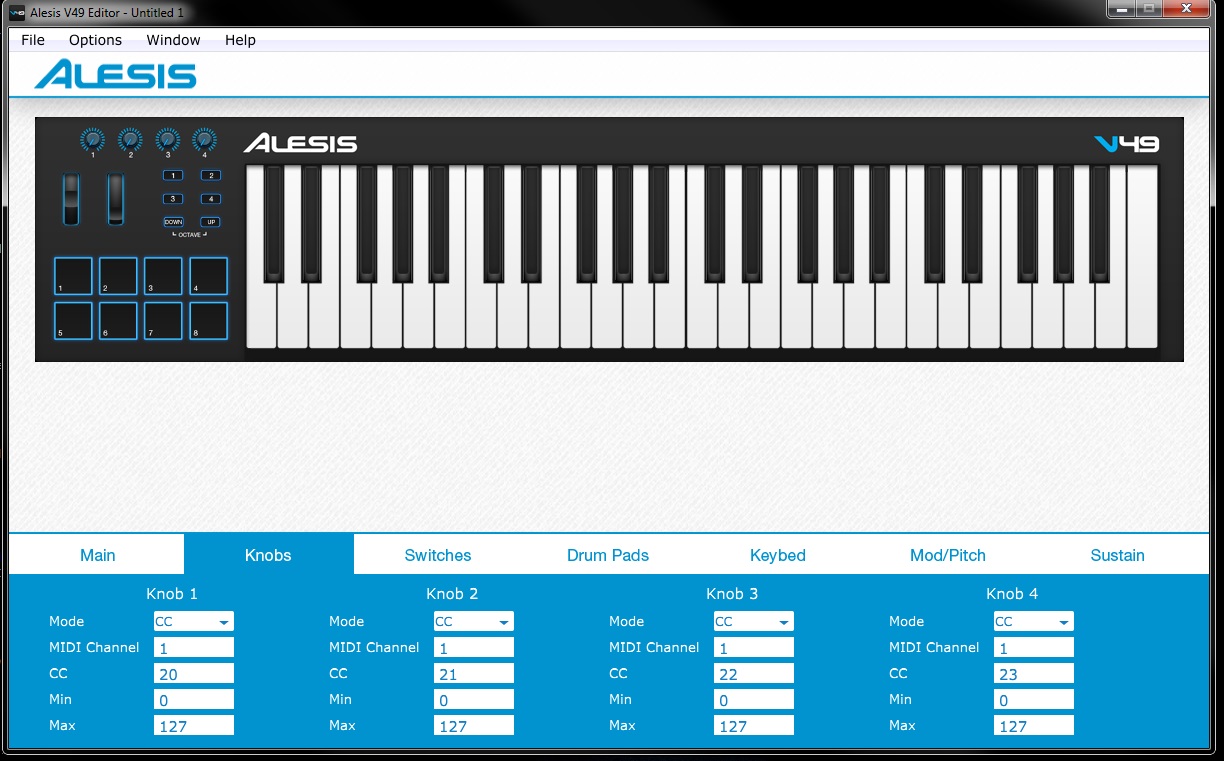Screen dimensions: 1224x761
Task: Select drum pad 2
Action: tap(118, 276)
